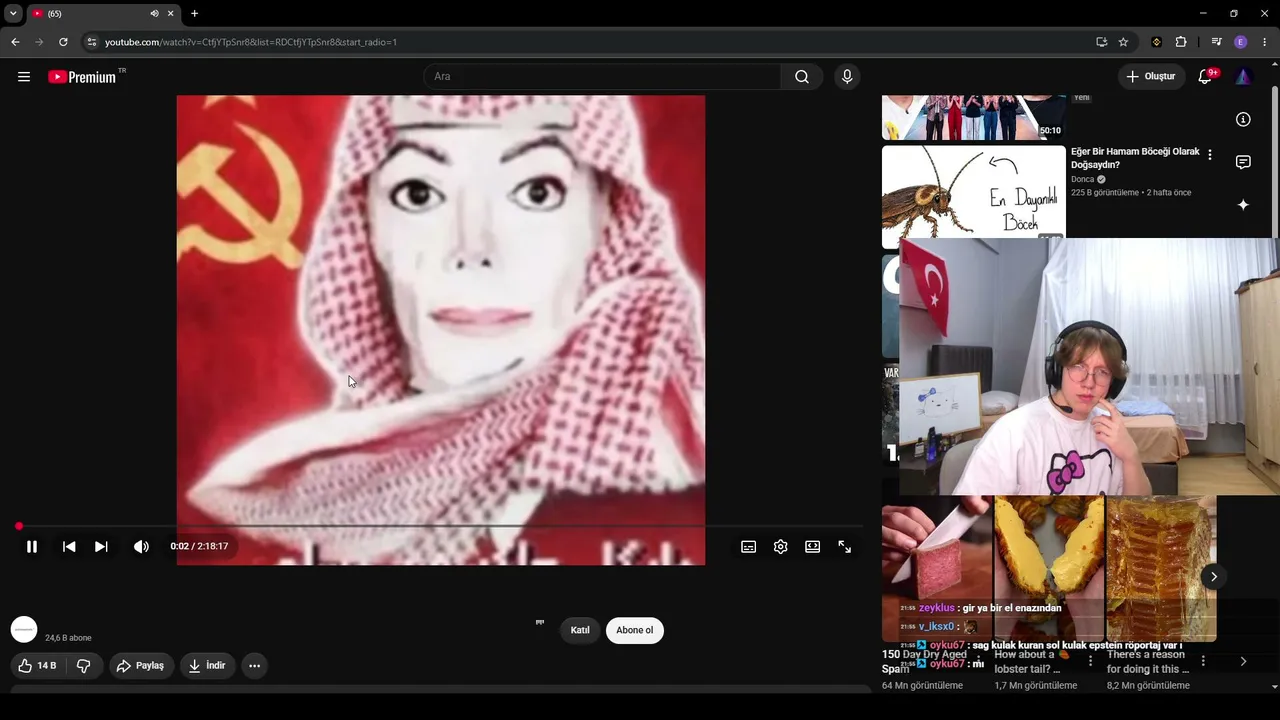The width and height of the screenshot is (1280, 720).
Task: Skip to the next video
Action: (x=101, y=547)
